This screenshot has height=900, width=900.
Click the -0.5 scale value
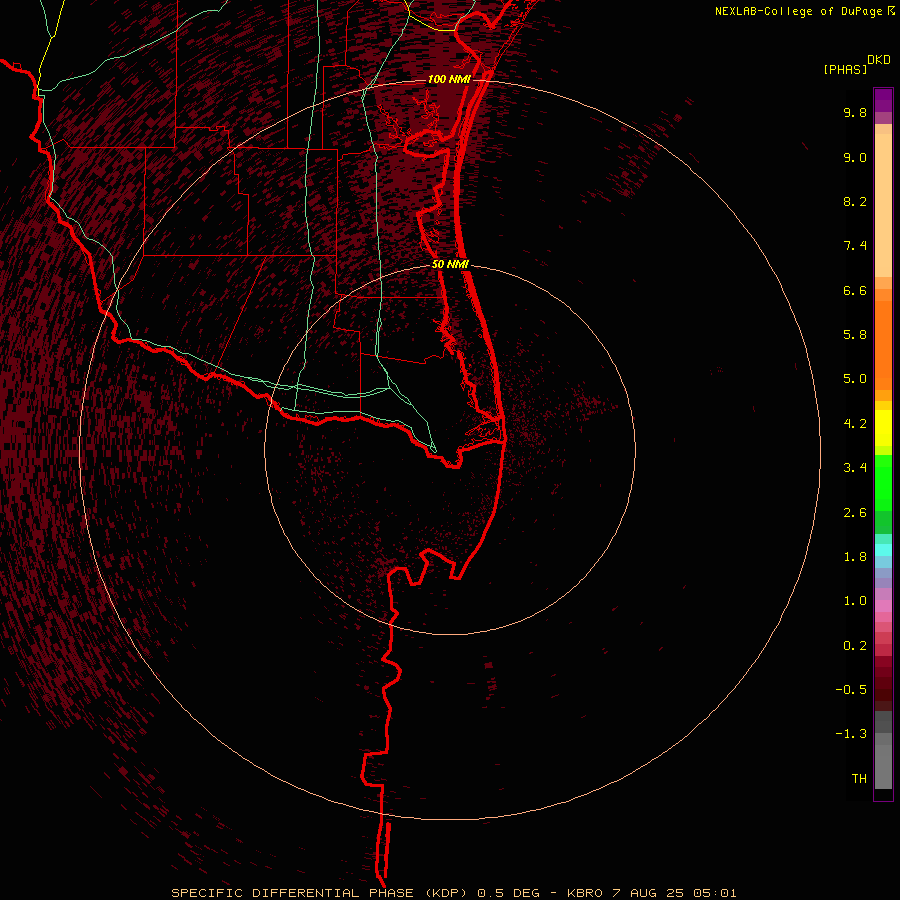point(851,690)
